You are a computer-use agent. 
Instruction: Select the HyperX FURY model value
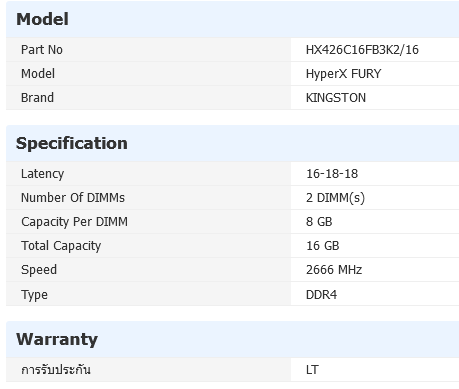(343, 74)
